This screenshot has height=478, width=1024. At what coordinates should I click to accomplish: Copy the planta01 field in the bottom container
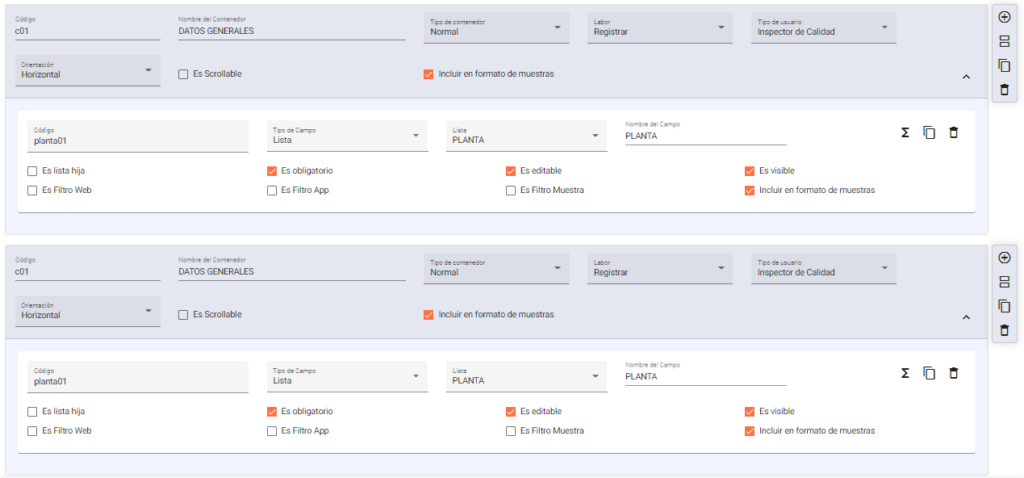point(929,373)
